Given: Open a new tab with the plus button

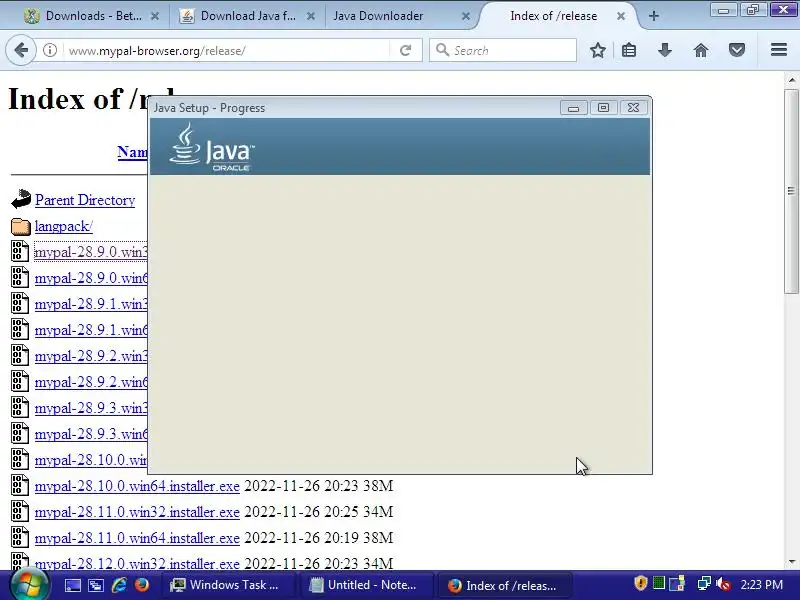Looking at the screenshot, I should coord(654,16).
